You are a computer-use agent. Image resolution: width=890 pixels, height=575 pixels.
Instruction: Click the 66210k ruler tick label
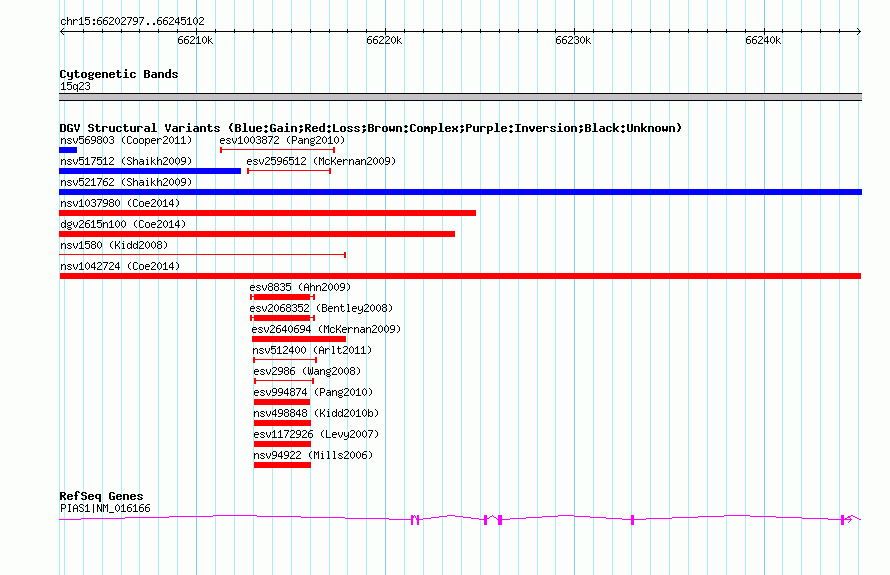click(195, 40)
